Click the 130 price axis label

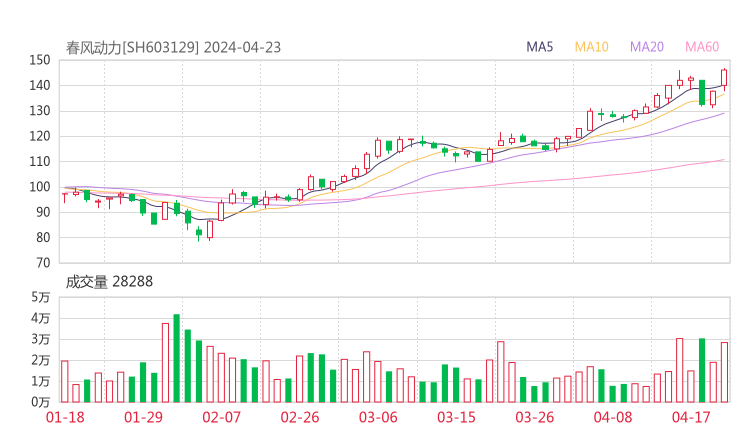click(x=40, y=111)
